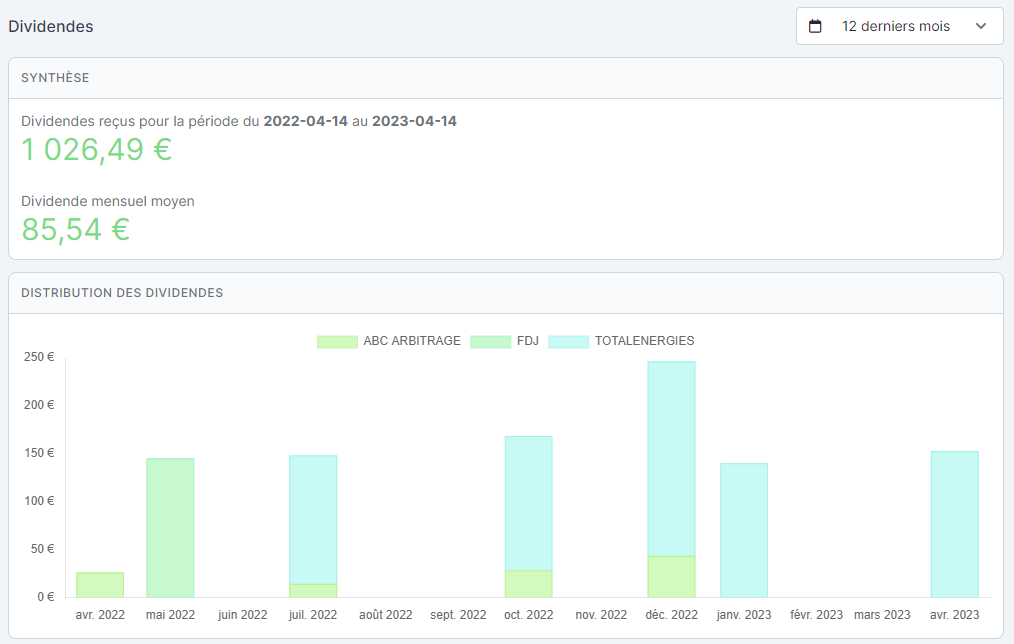Click the calendar icon in period selector
The width and height of the screenshot is (1014, 644).
(815, 27)
